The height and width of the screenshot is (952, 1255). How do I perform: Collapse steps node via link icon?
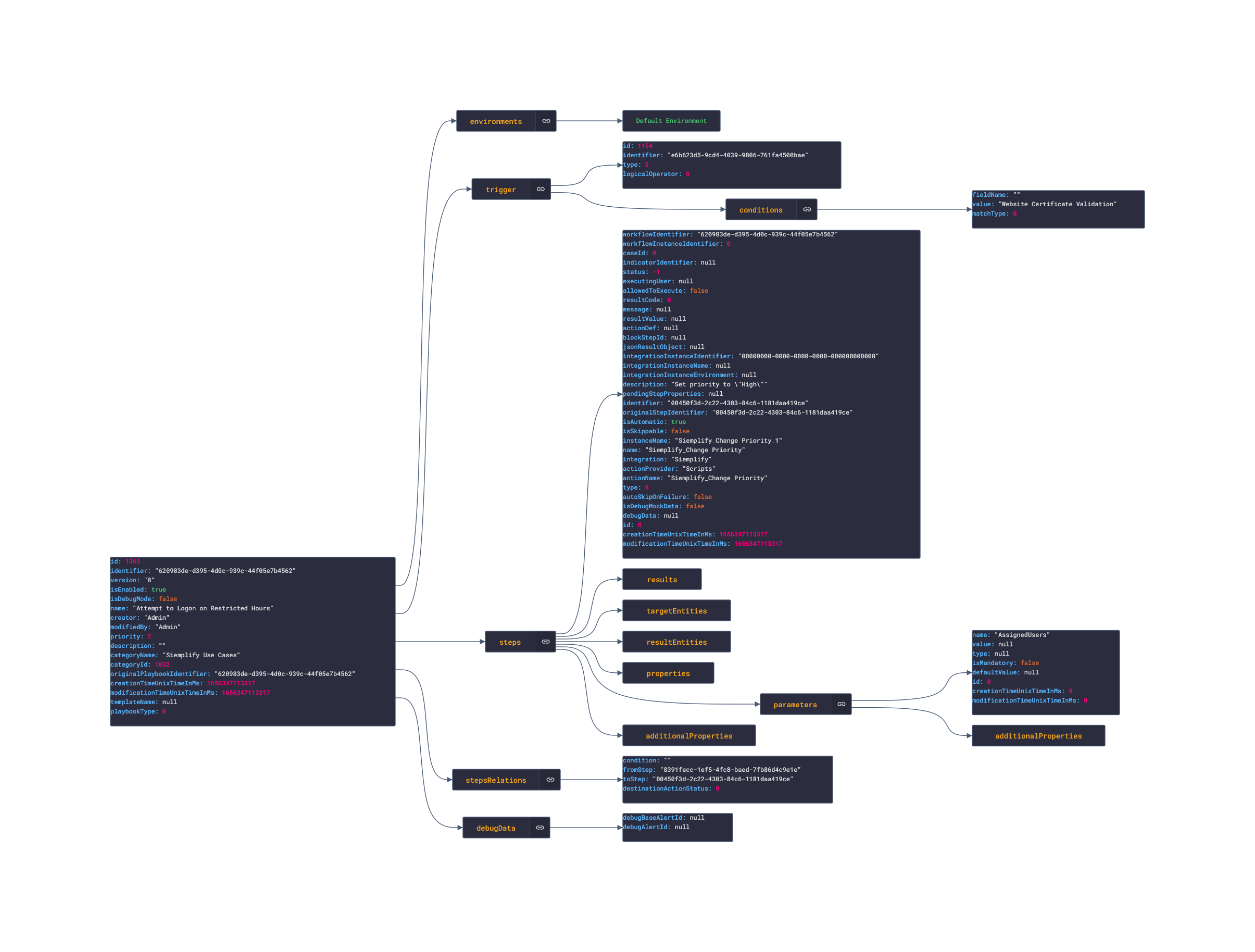pyautogui.click(x=545, y=642)
